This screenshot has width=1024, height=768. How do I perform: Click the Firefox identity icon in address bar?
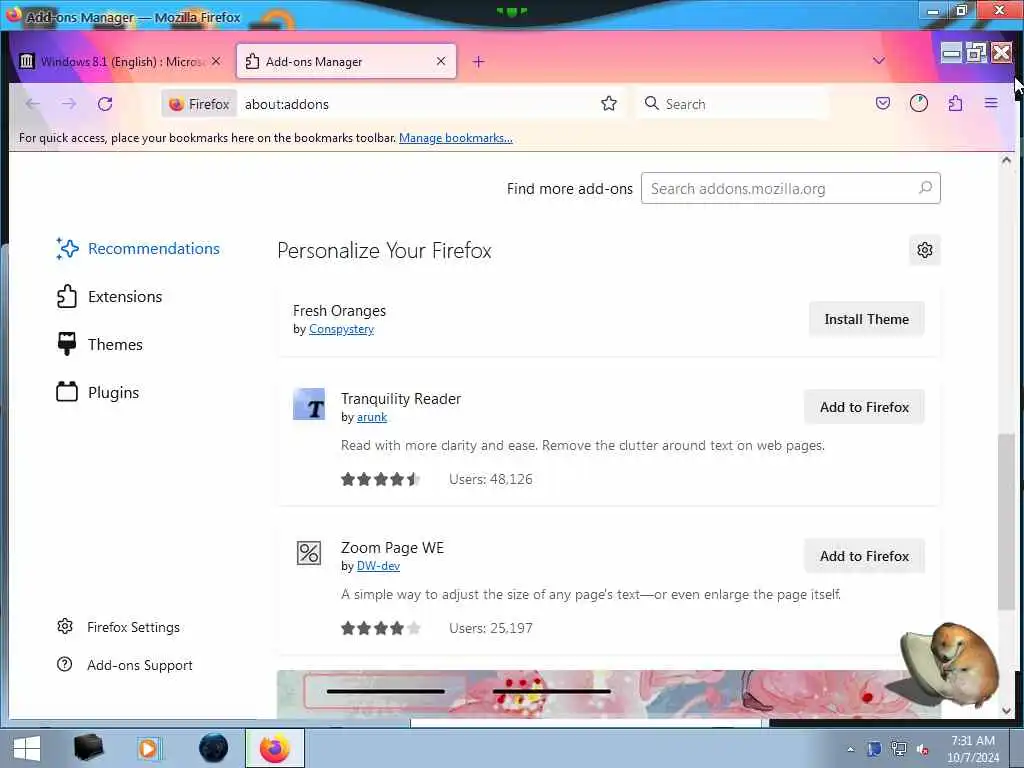[199, 104]
